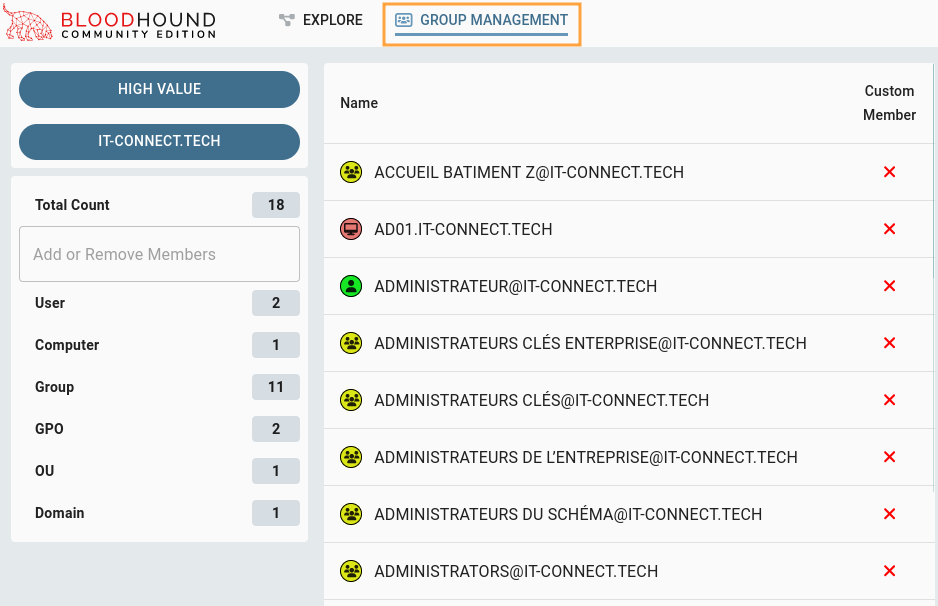Select the ADMINISTRATEURS CLÉS@IT-CONNECT.TECH entry
Viewport: 938px width, 606px height.
[x=541, y=400]
